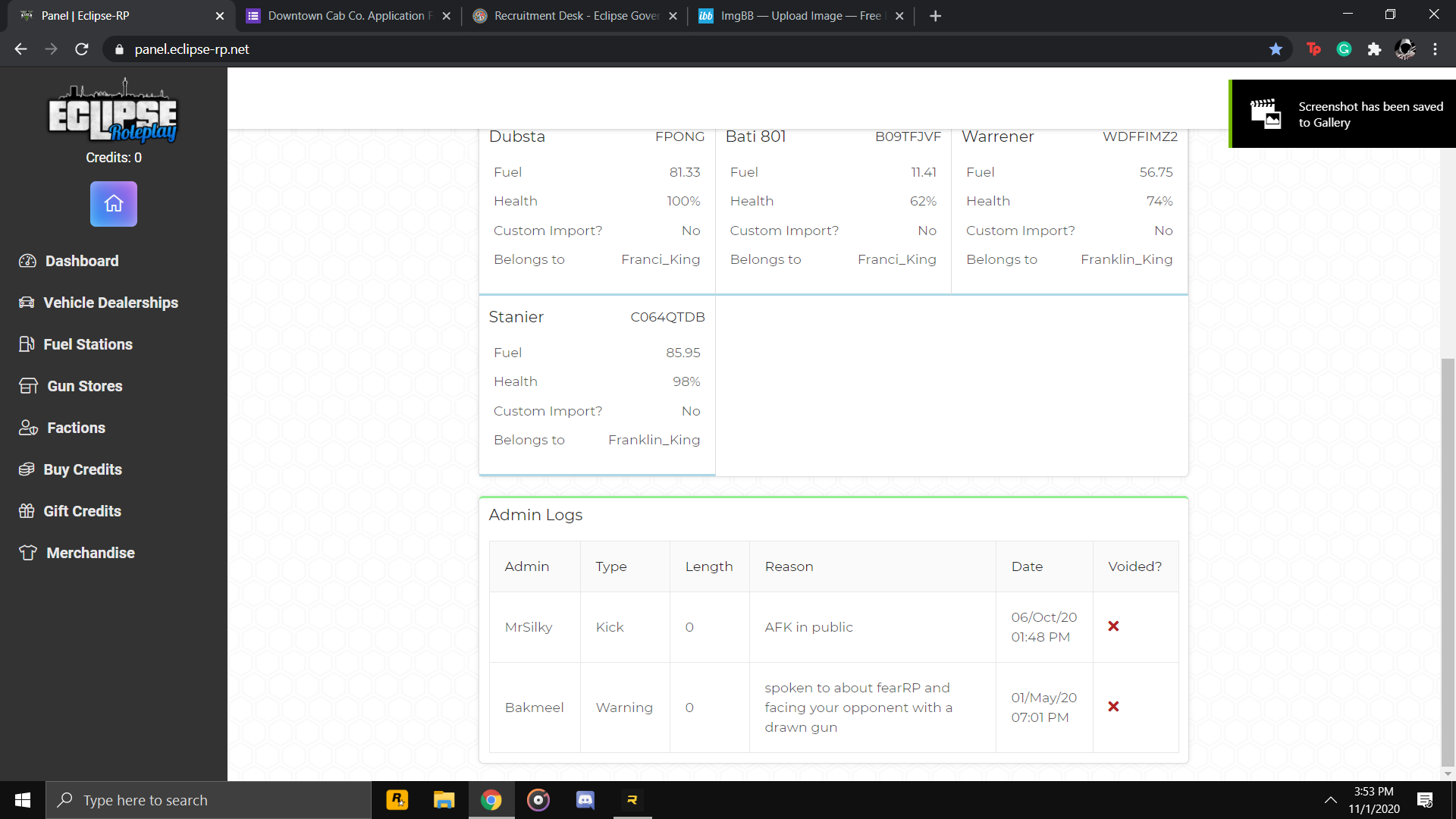Image resolution: width=1456 pixels, height=819 pixels.
Task: Click the Date column header
Action: (1028, 566)
